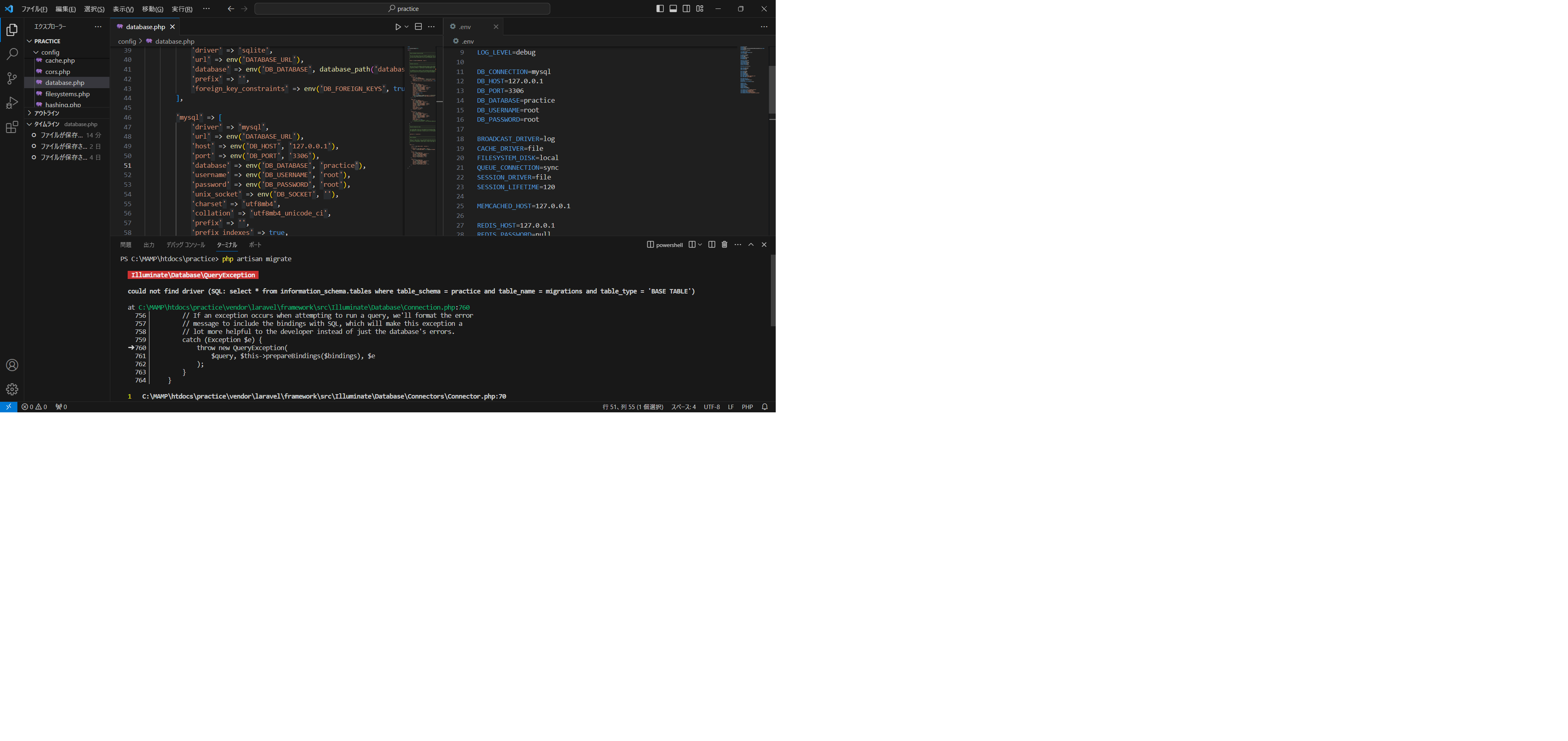Open the 移動(G) menu

tap(153, 9)
